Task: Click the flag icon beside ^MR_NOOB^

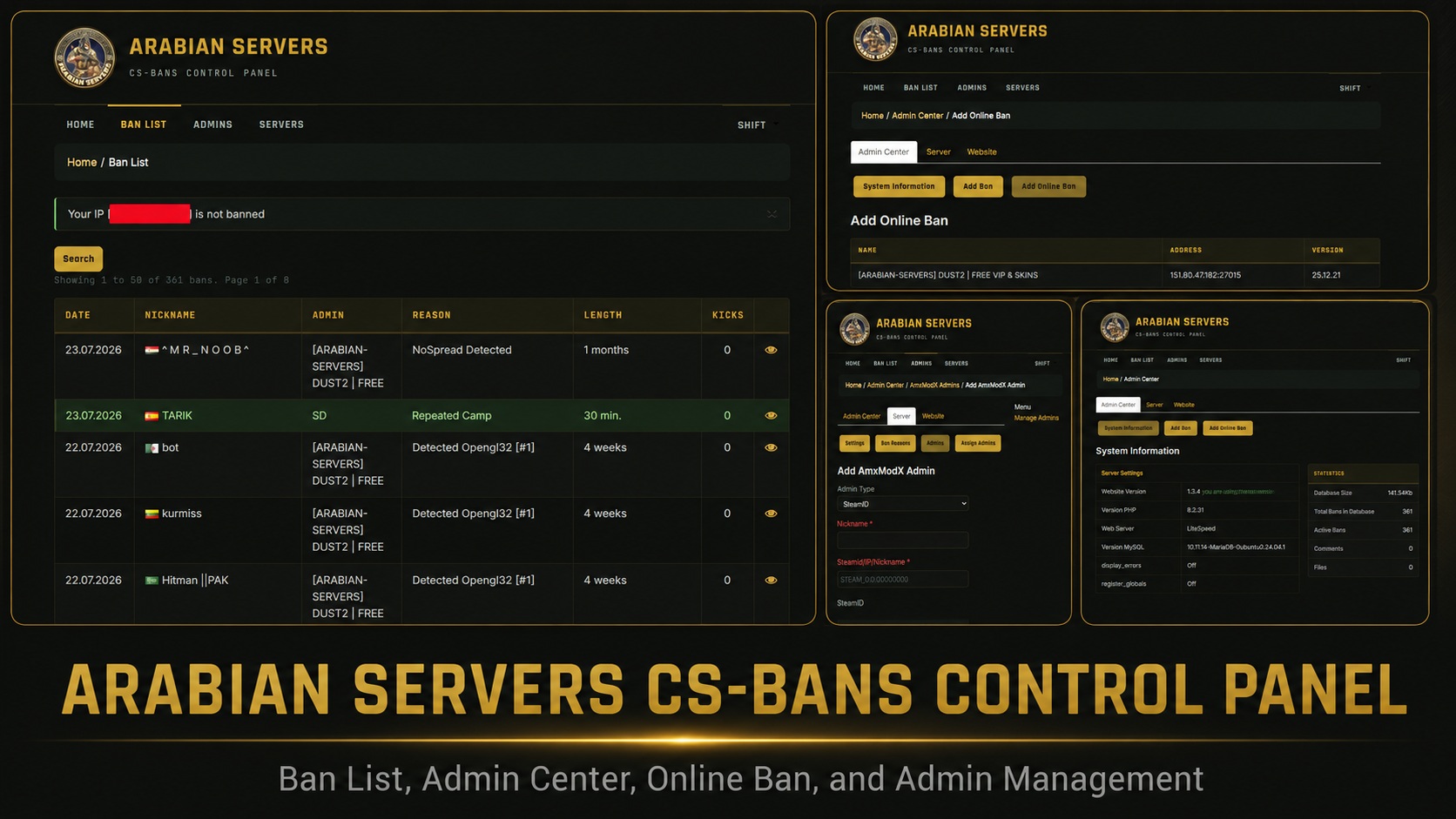Action: [x=152, y=350]
